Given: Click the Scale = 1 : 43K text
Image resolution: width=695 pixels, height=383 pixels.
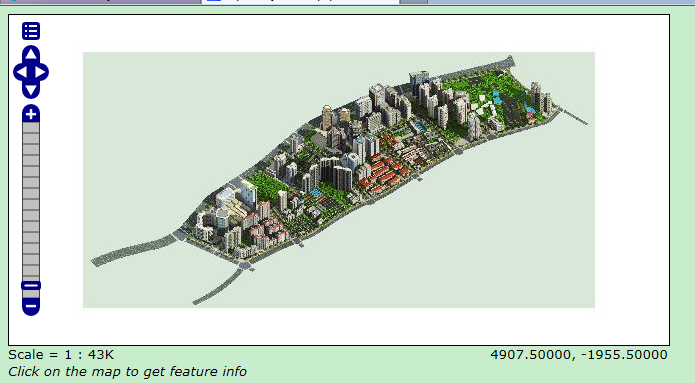Looking at the screenshot, I should tap(61, 355).
